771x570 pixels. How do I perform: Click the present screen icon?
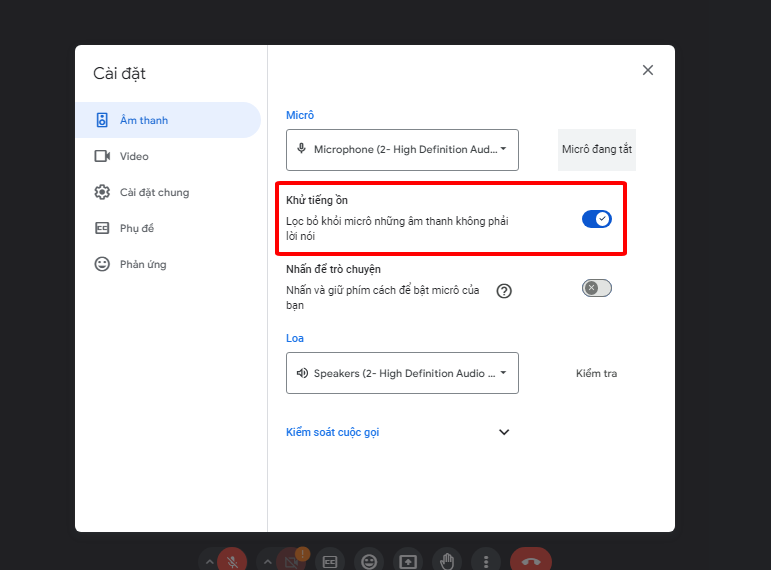[x=408, y=561]
